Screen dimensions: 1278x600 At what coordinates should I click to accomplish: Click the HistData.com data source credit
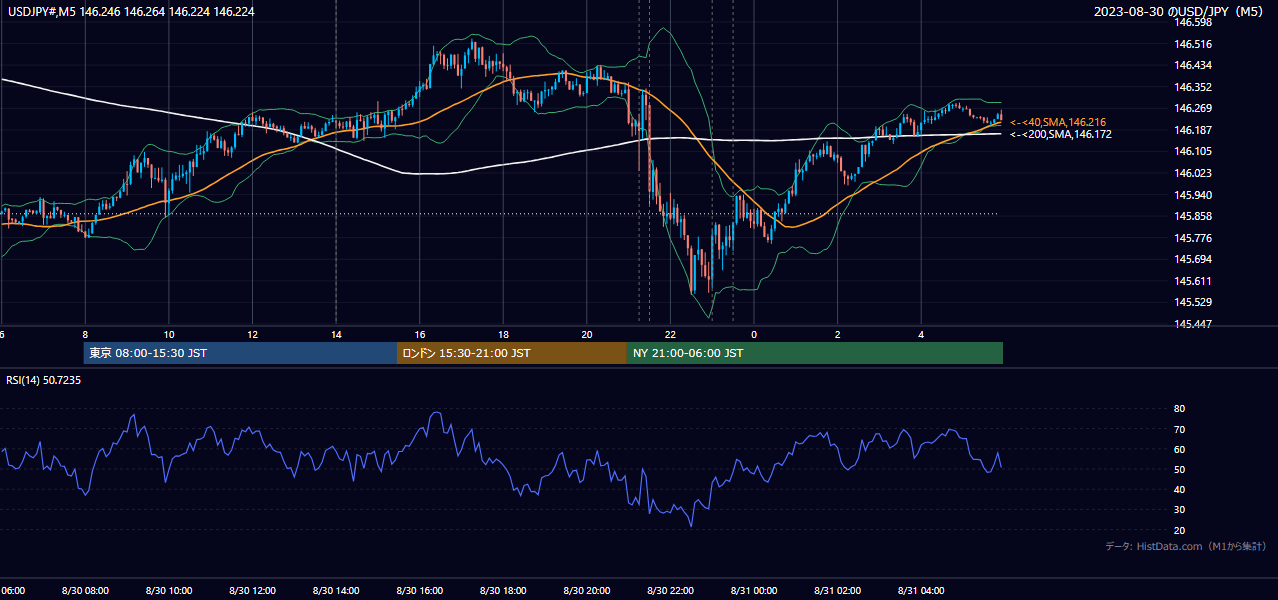pos(1185,546)
